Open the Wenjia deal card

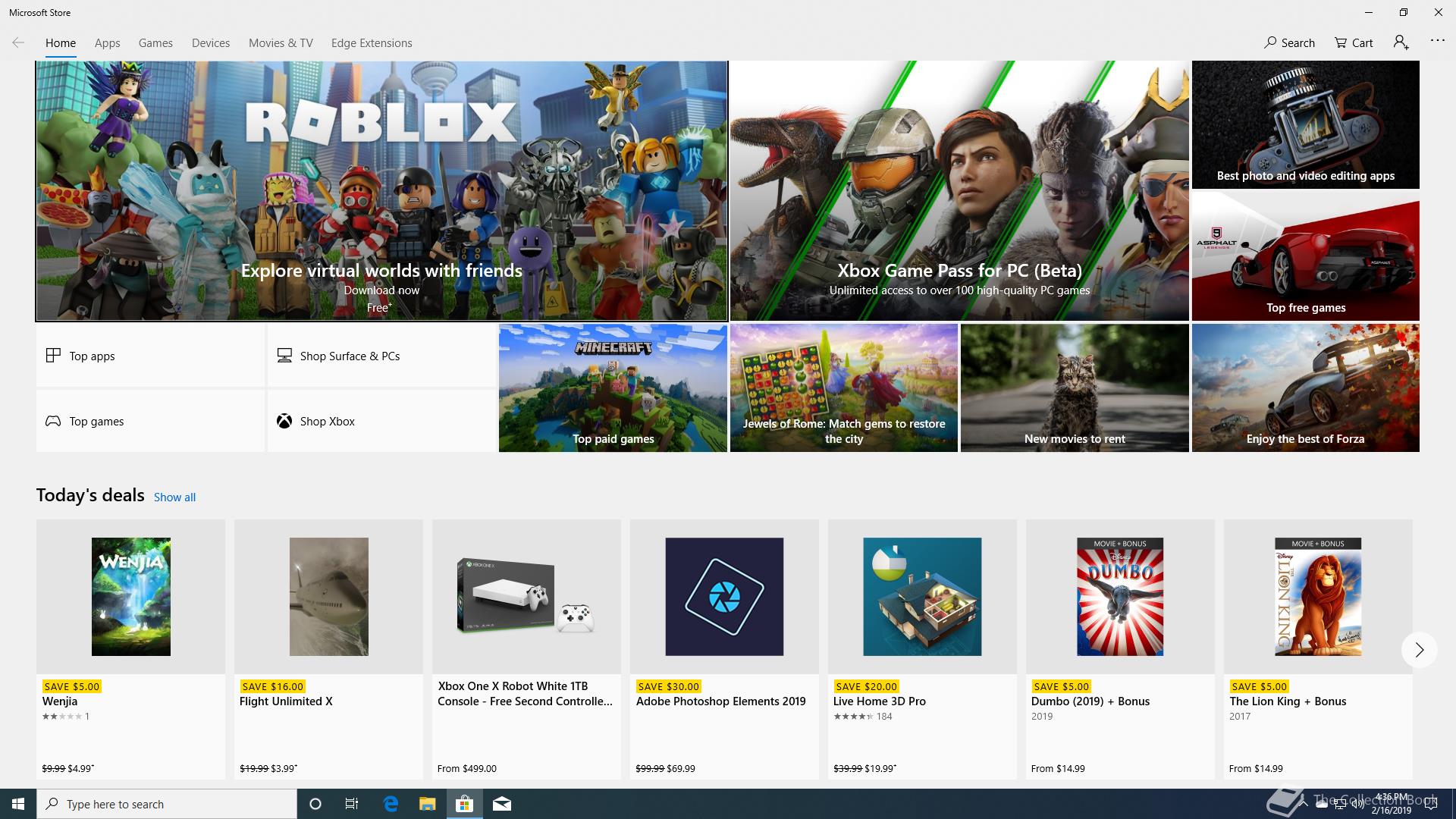pyautogui.click(x=130, y=649)
